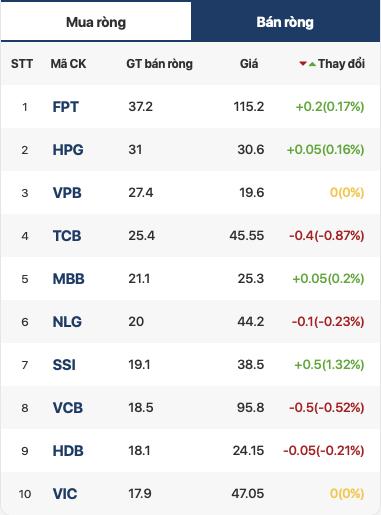Select the MBB ticker symbol

(69, 279)
